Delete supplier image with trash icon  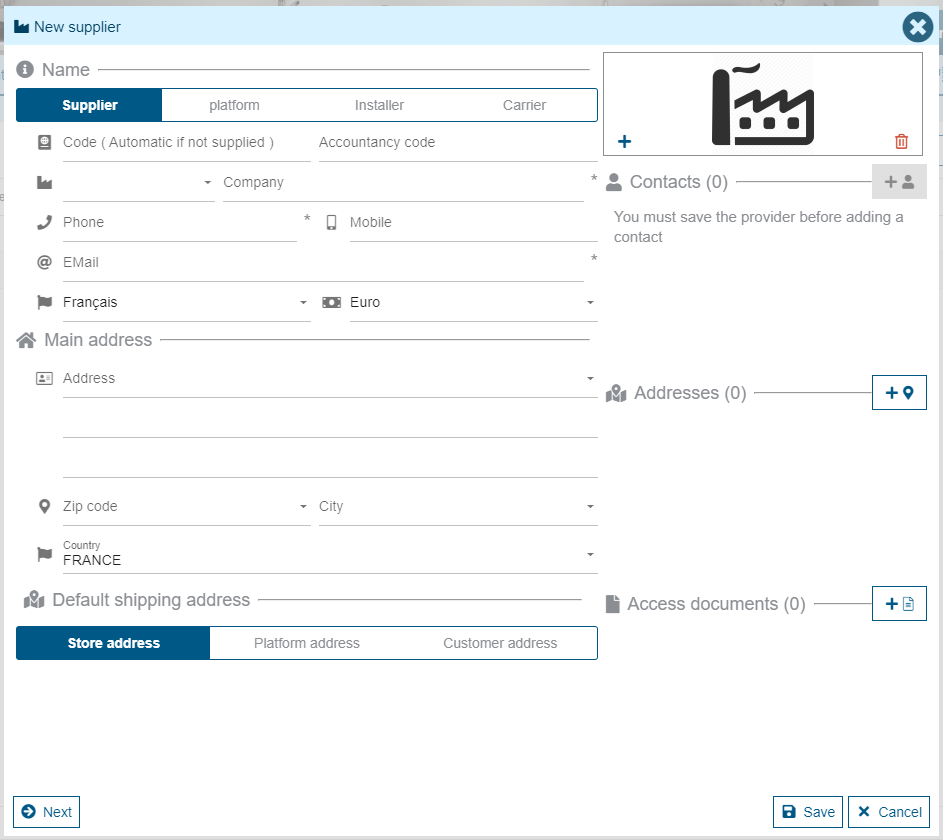[x=901, y=142]
